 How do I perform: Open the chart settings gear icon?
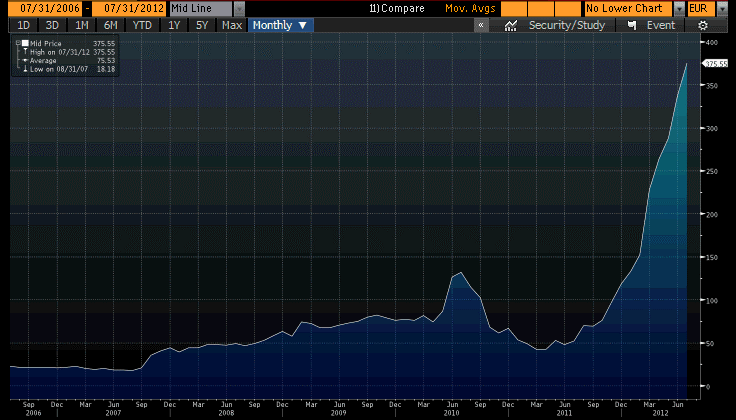pos(702,25)
